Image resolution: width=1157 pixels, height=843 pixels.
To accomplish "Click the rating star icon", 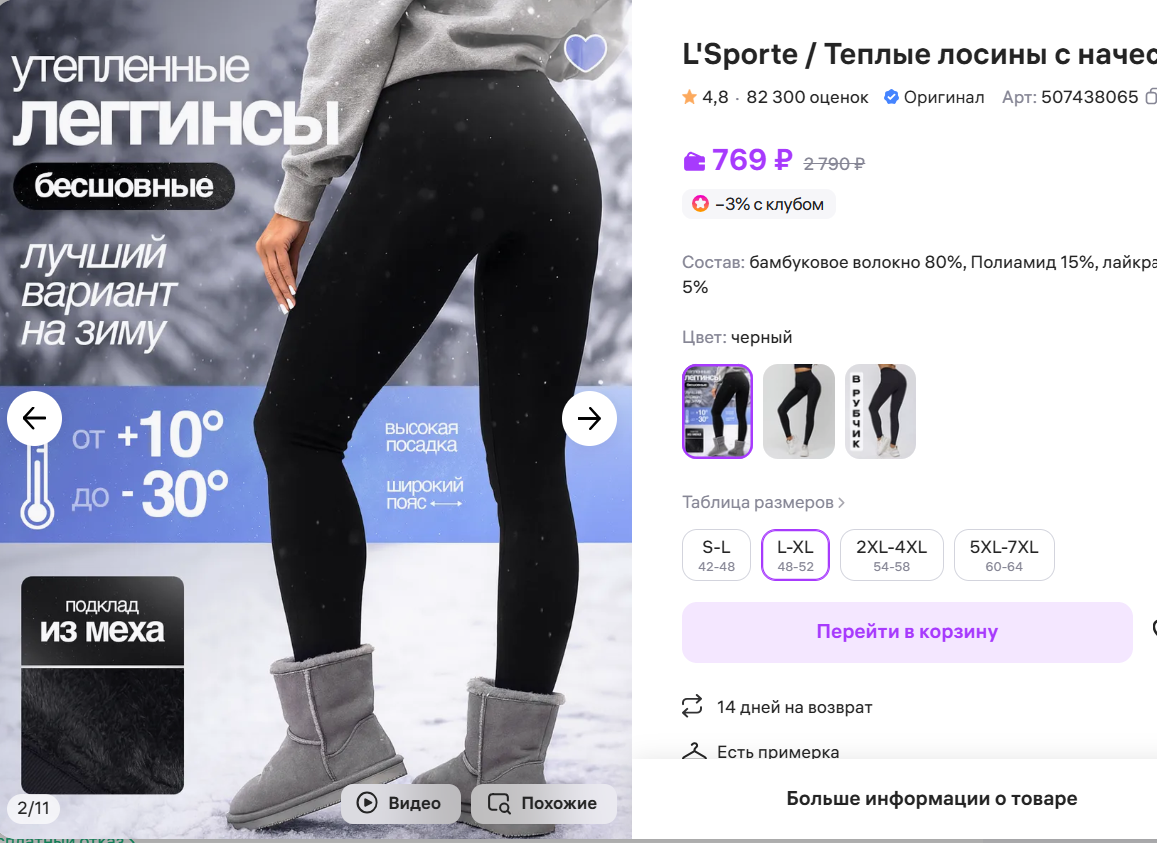I will (689, 97).
